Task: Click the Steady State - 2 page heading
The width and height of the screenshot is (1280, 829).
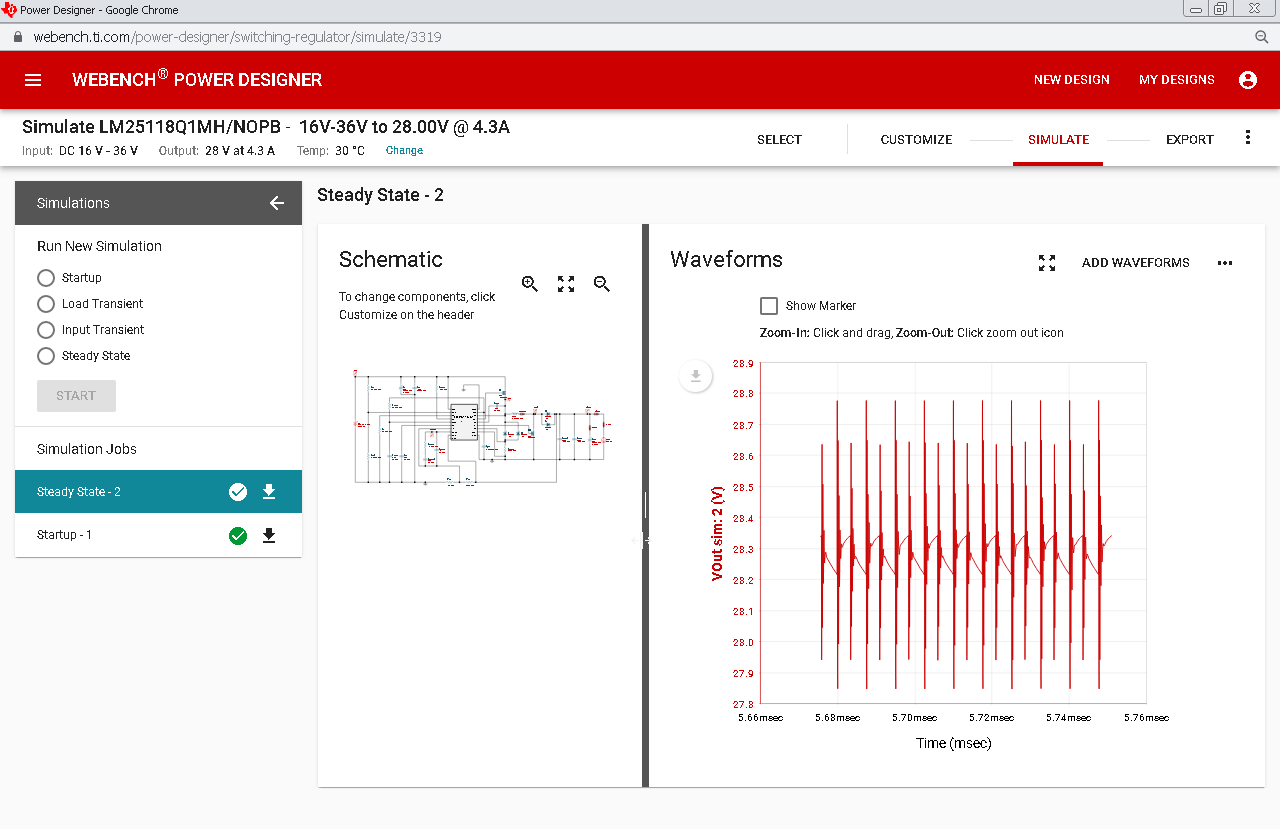Action: tap(380, 195)
